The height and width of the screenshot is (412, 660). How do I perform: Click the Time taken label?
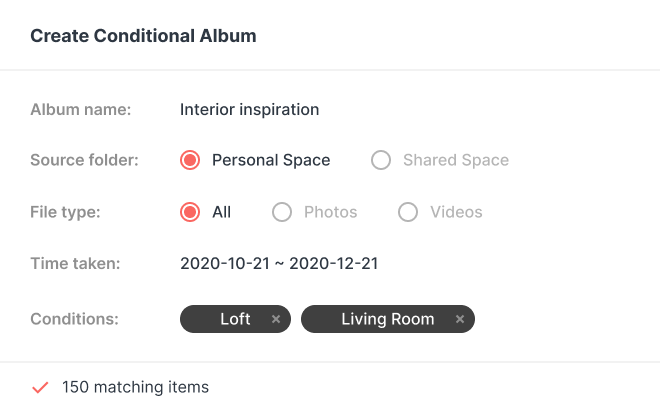[75, 264]
